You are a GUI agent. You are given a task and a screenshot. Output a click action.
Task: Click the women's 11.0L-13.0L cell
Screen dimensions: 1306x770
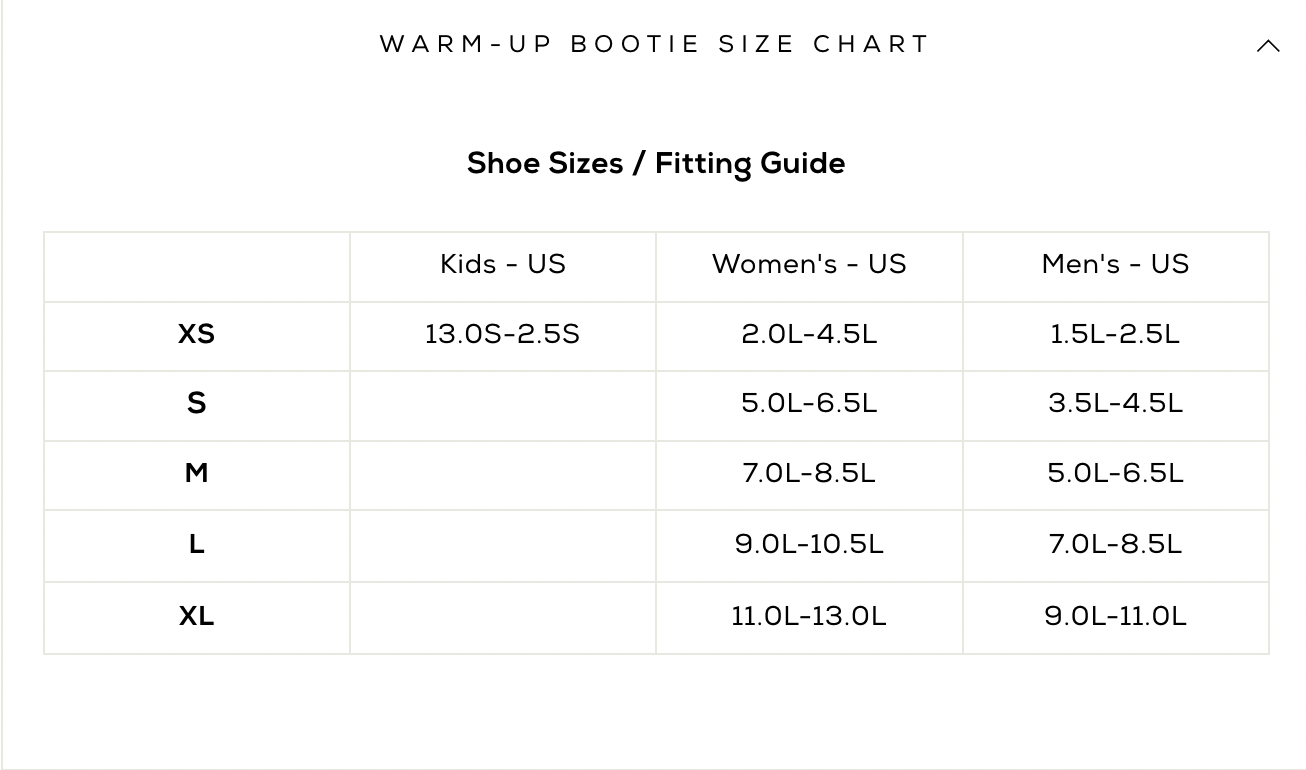coord(809,616)
